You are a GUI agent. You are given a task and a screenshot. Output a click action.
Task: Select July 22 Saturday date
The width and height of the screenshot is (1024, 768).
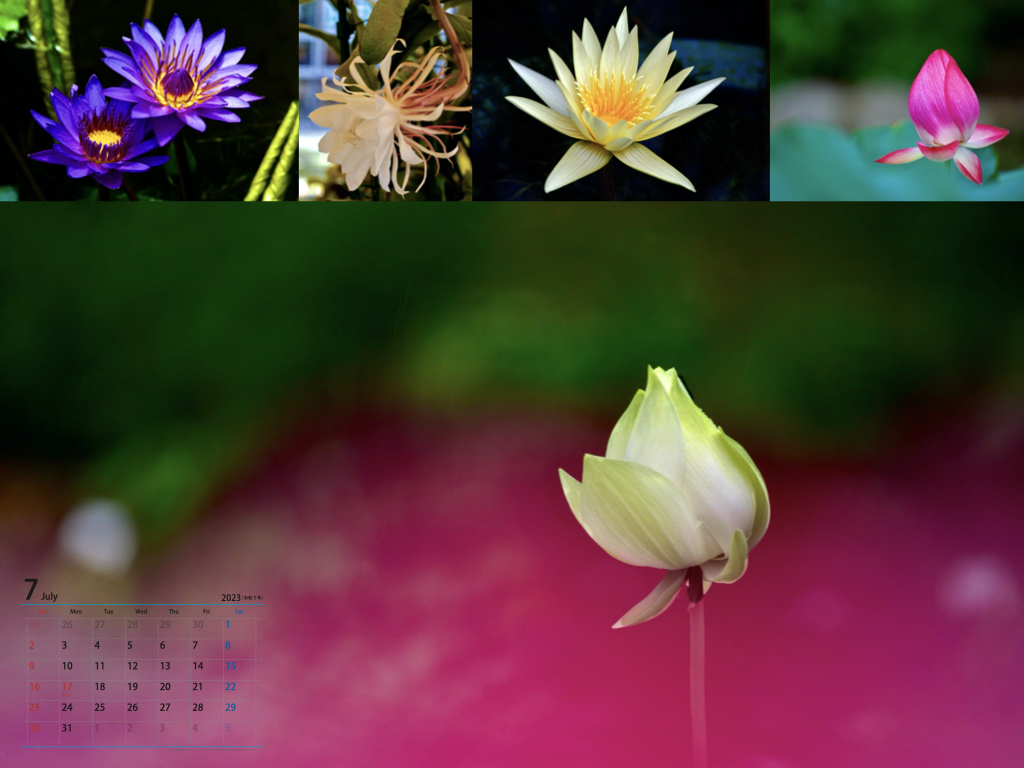pos(230,687)
